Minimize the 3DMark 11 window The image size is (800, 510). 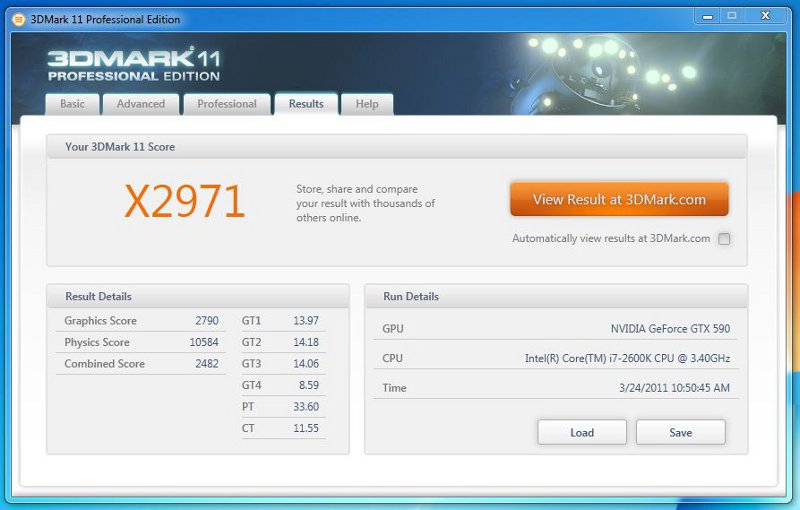707,16
